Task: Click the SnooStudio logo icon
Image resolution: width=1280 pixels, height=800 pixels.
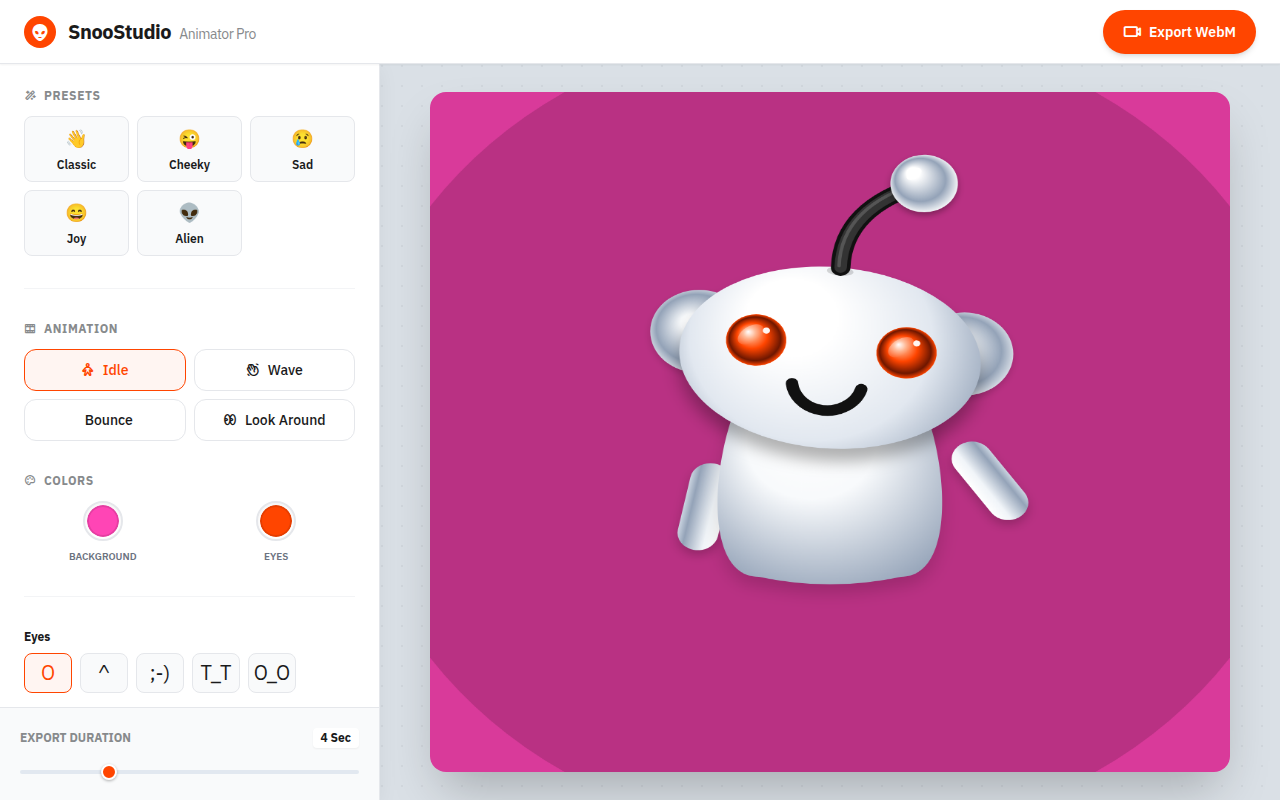Action: click(40, 32)
